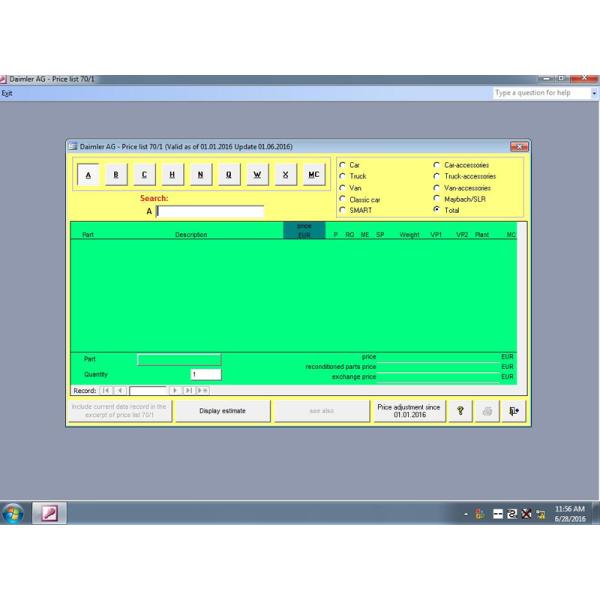Click the Search input field

point(210,212)
